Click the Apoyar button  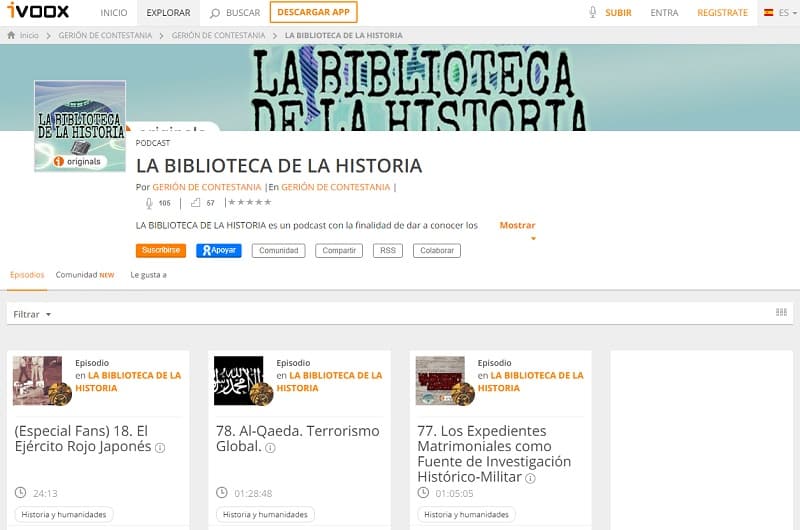click(219, 250)
